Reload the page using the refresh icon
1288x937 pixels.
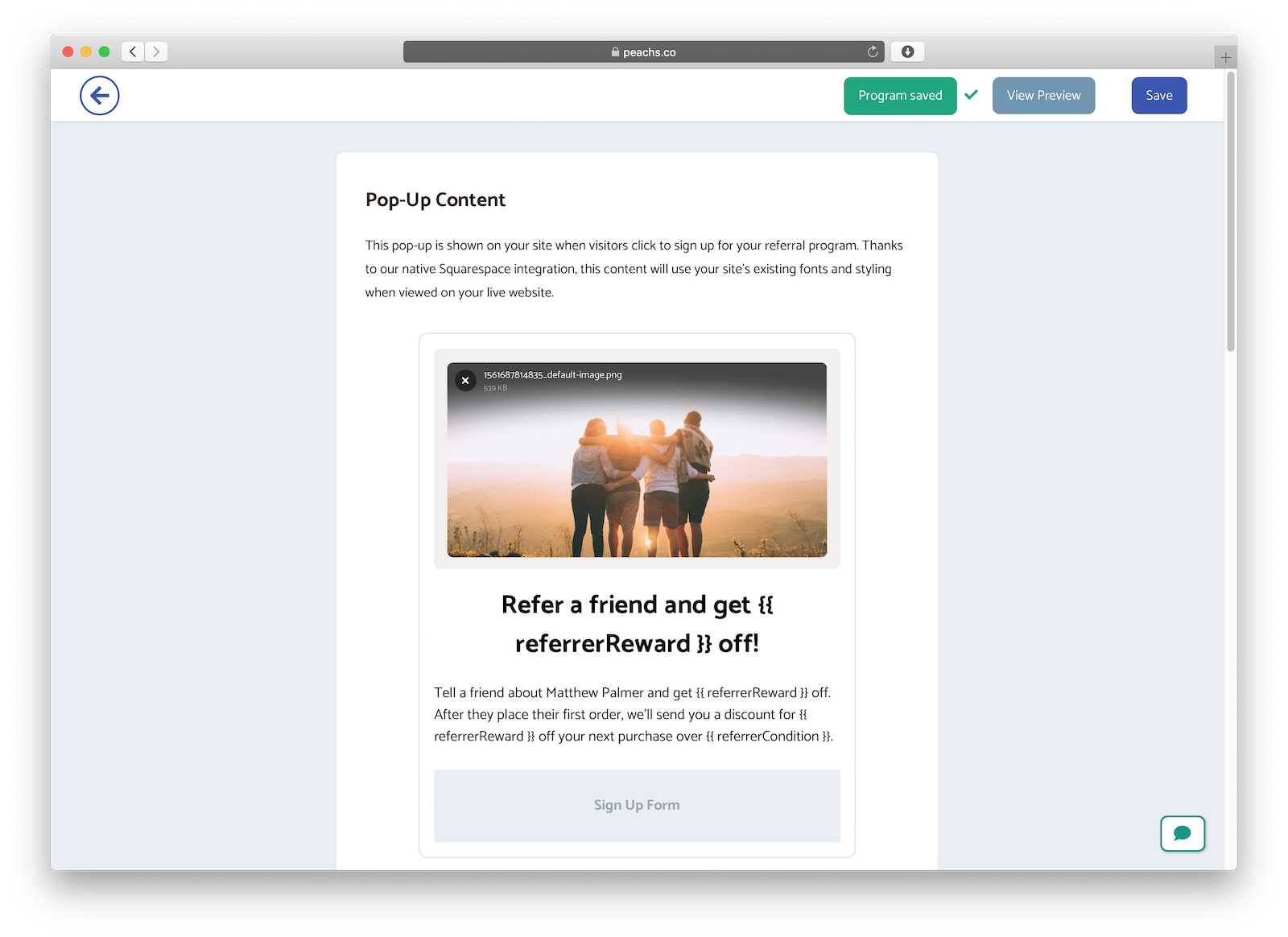pos(873,52)
